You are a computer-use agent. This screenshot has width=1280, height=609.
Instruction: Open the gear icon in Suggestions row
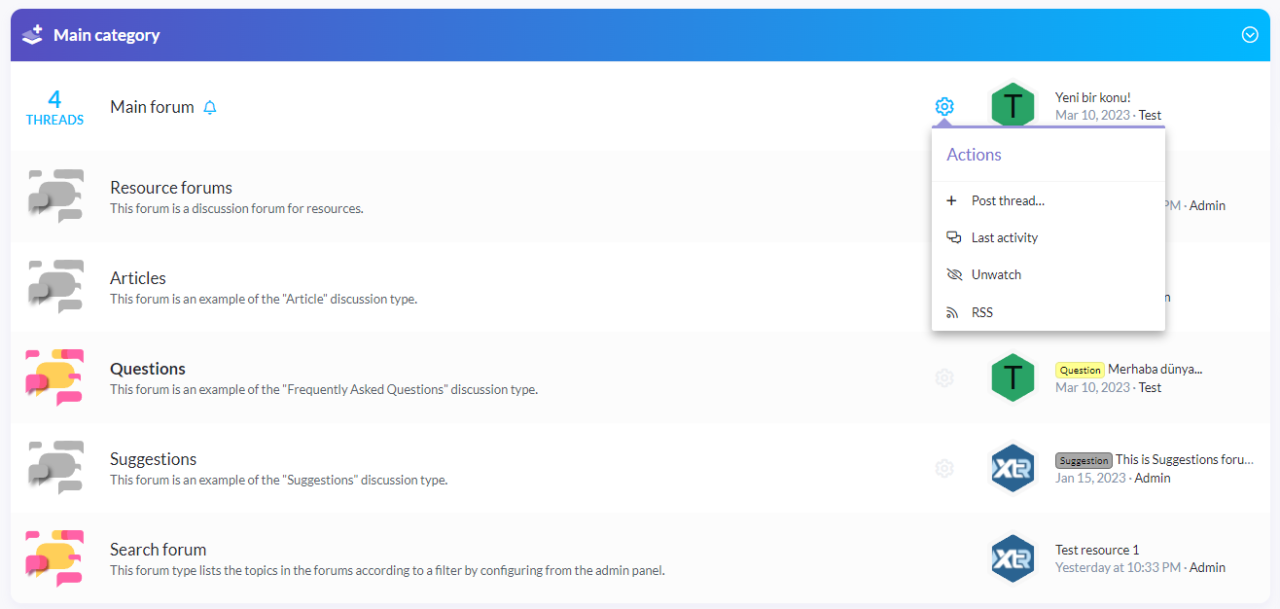click(944, 468)
